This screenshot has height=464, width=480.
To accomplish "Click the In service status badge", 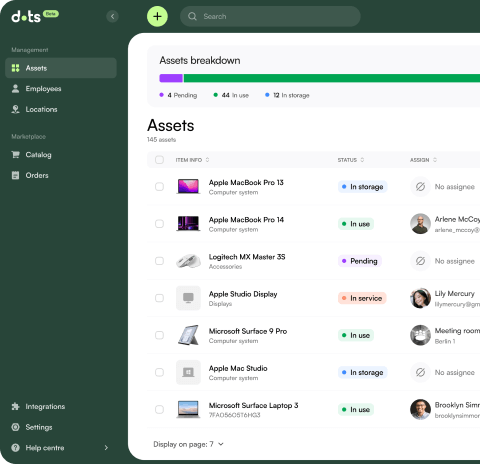I will pos(362,298).
